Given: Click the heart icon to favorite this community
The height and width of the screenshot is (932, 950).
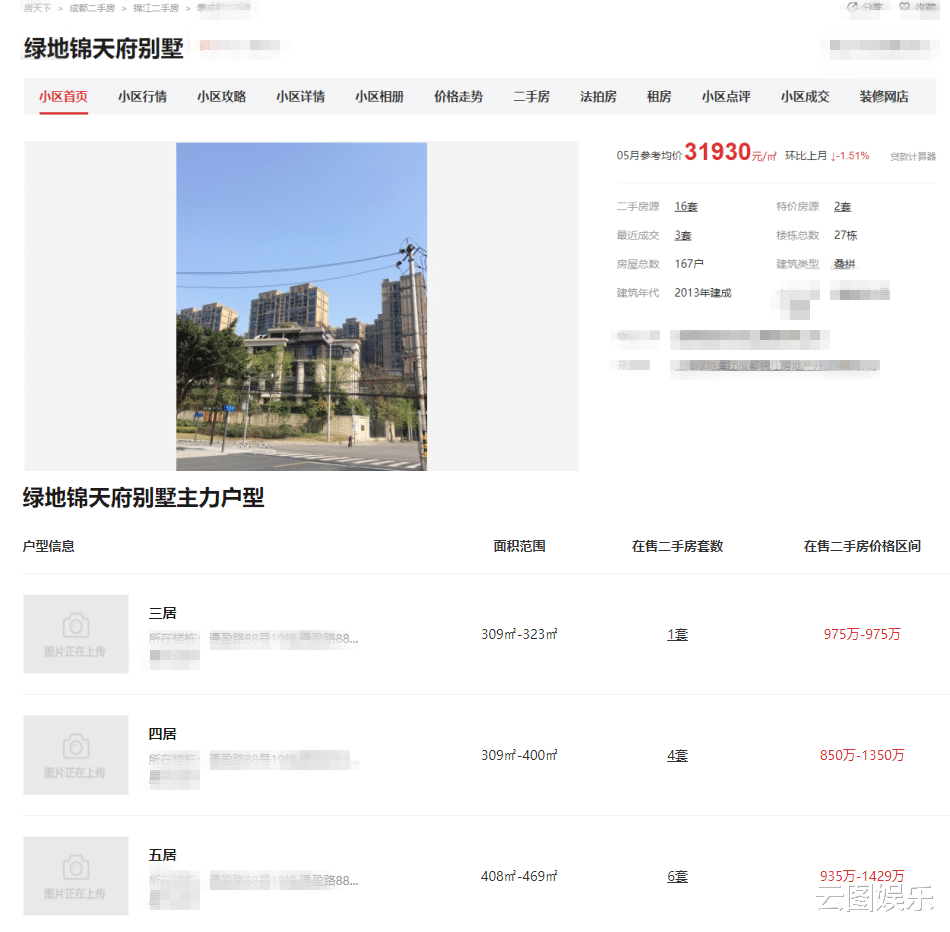Looking at the screenshot, I should (903, 7).
